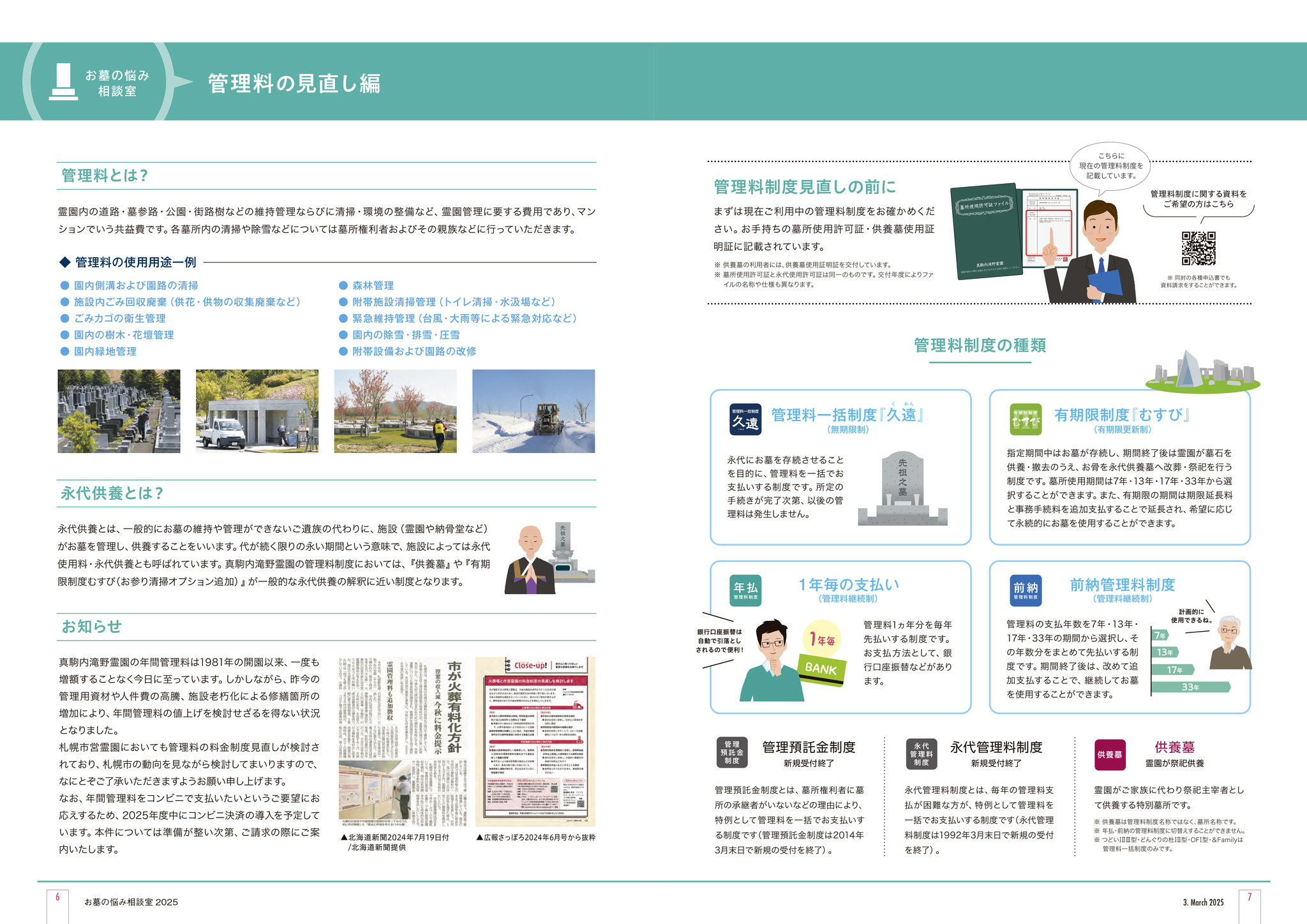This screenshot has width=1307, height=924.
Task: Click the 33年 bar in the chart
Action: click(1191, 687)
